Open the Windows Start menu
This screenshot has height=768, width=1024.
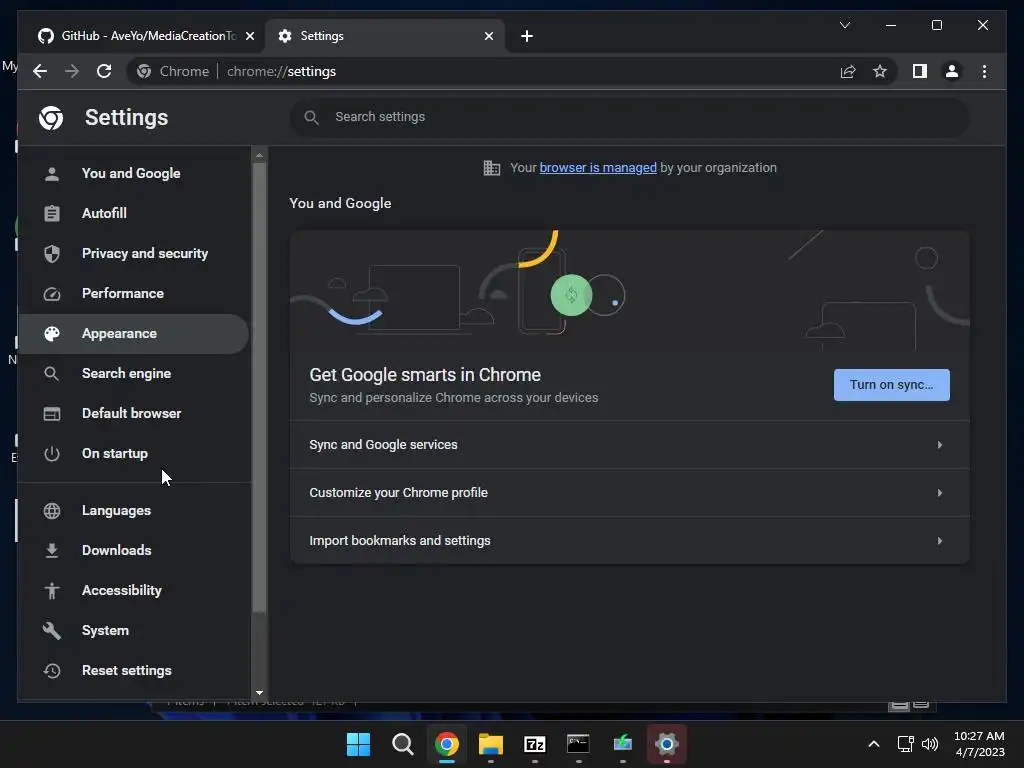[358, 744]
